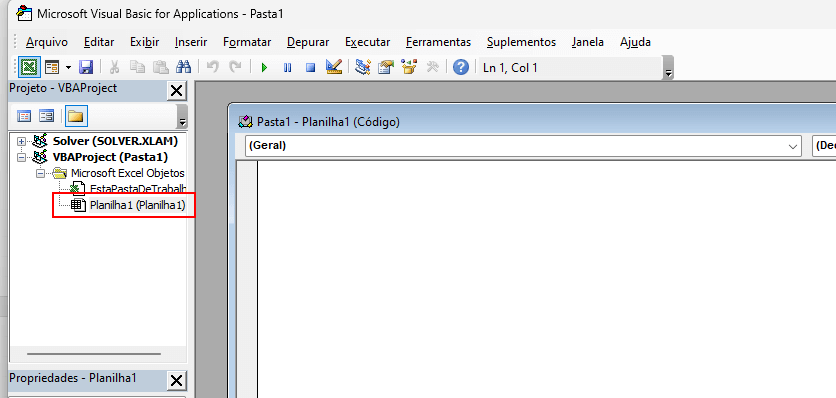Expand the Solver (SOLVER.XLAM) project node
This screenshot has width=836, height=398.
(x=21, y=141)
